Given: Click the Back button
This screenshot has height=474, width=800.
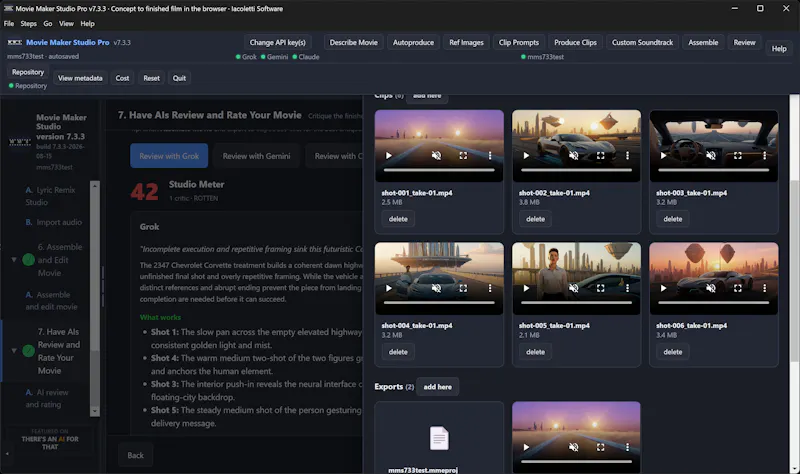Looking at the screenshot, I should [x=135, y=455].
